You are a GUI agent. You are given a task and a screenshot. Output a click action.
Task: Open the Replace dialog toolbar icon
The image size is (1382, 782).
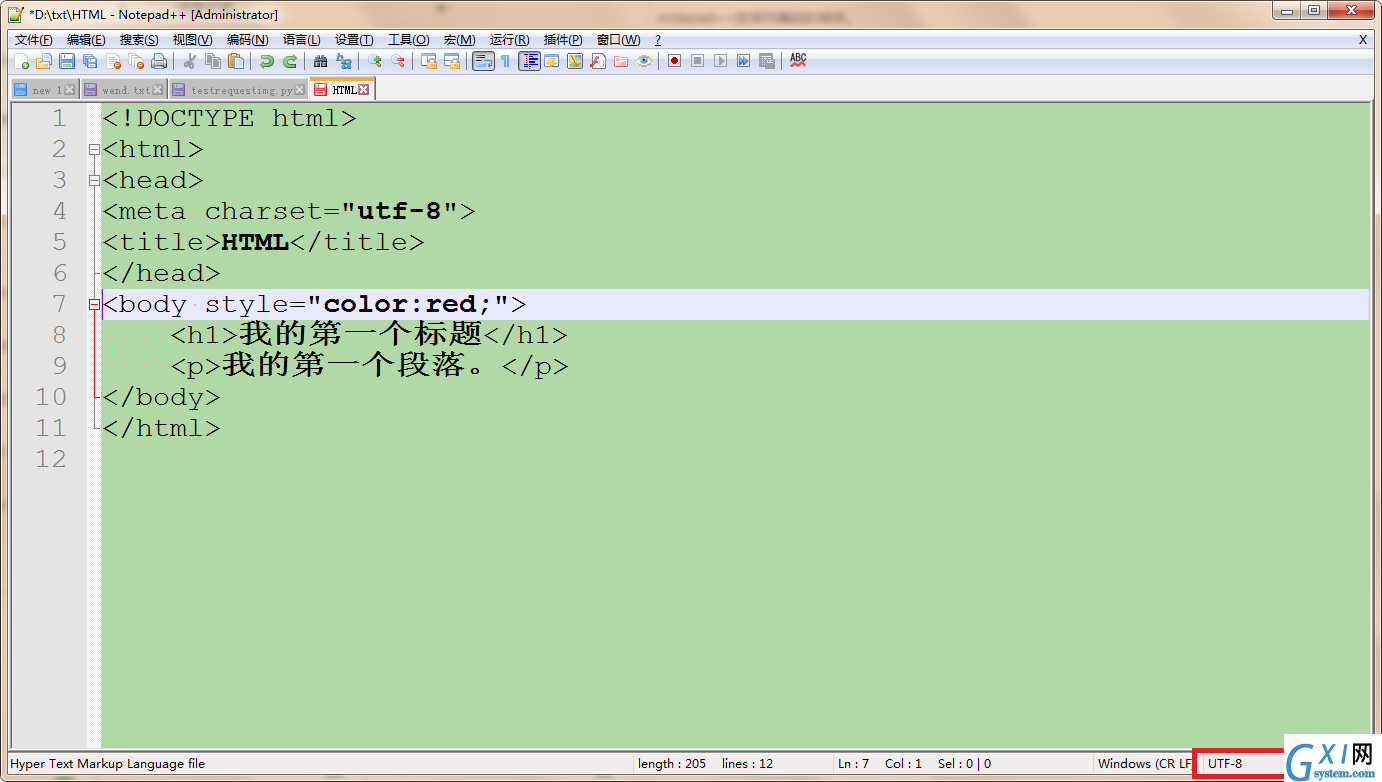pos(344,61)
